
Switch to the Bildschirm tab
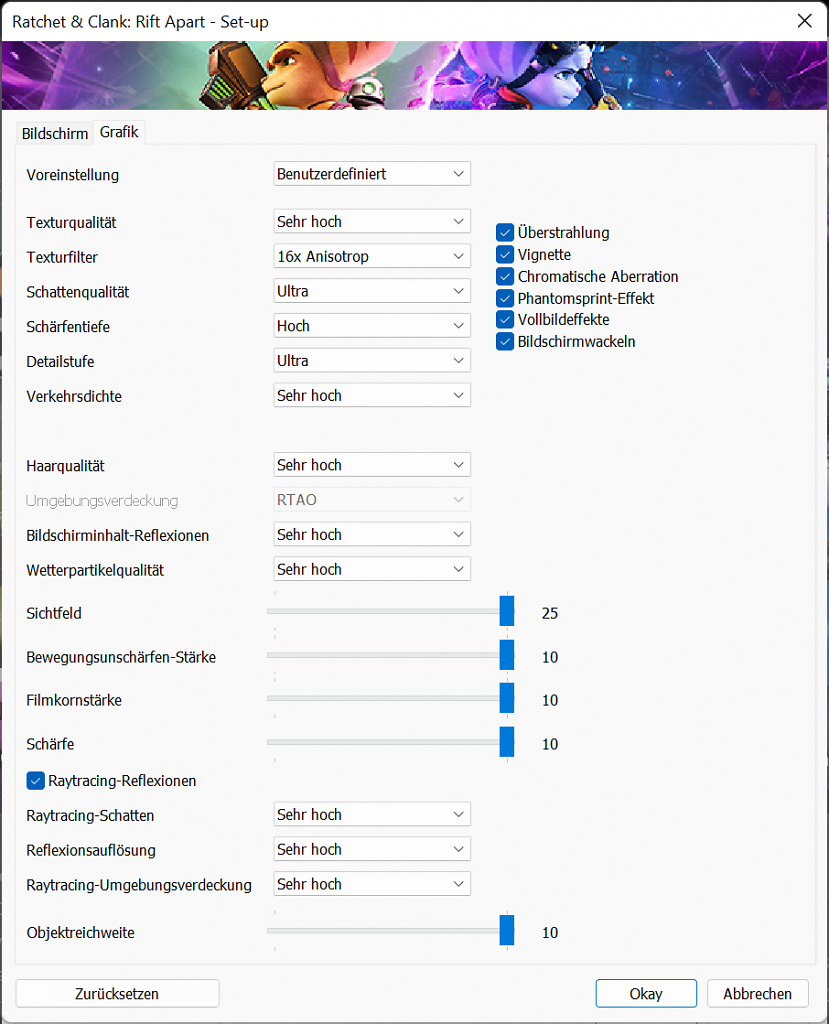tap(54, 133)
